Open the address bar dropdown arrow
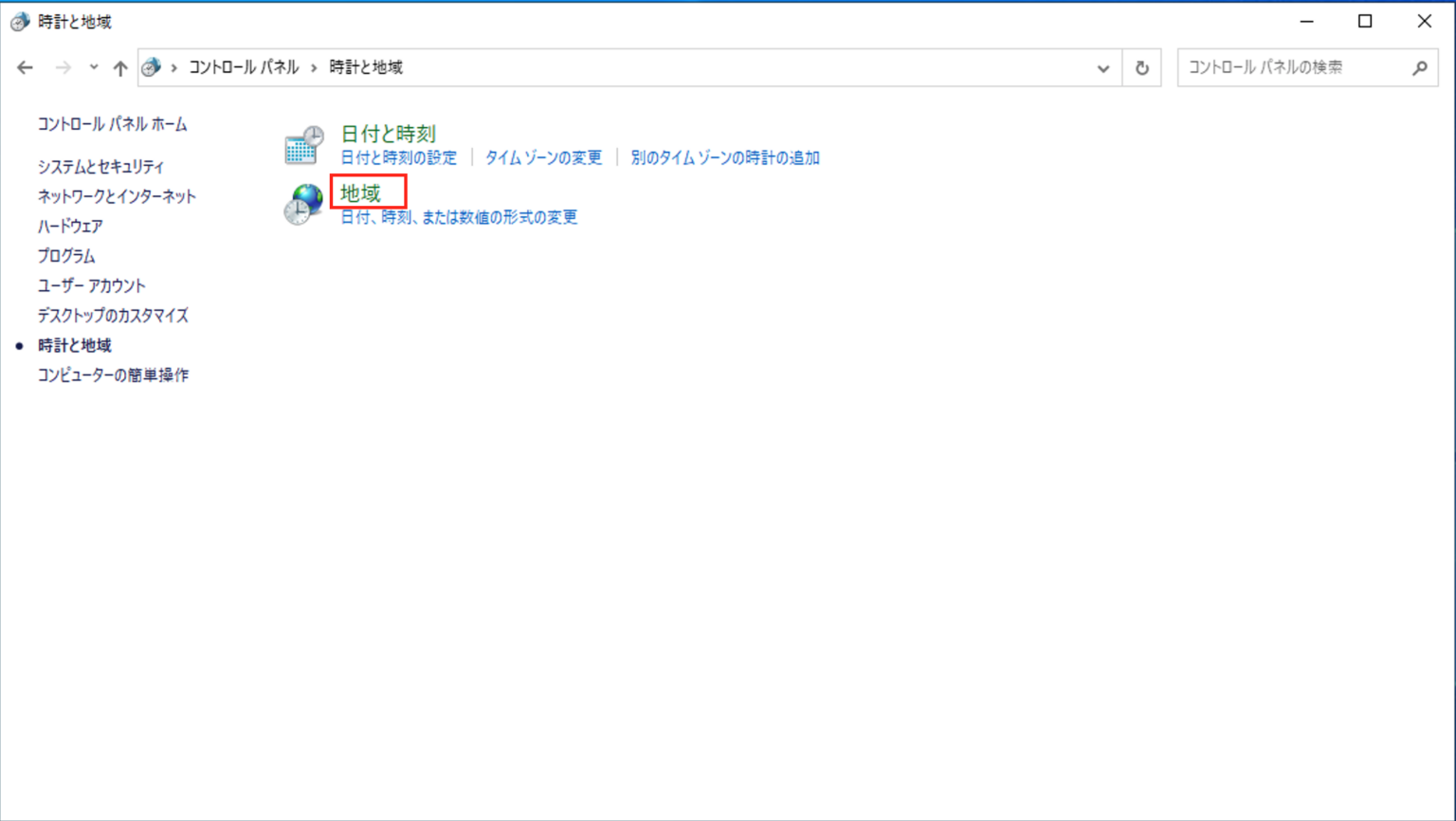1456x821 pixels. coord(1102,67)
